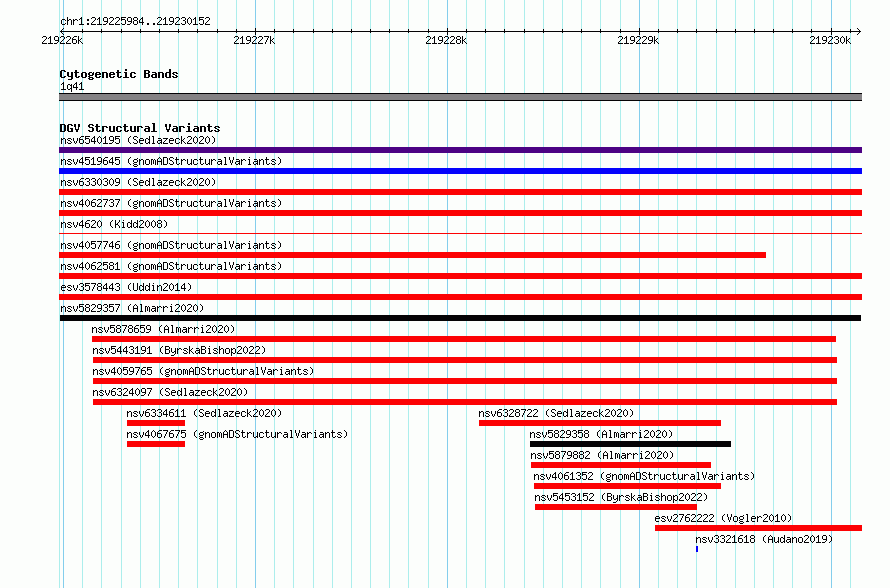Open the esv2762222 (Vogler2010) label
Viewport: 890px width, 588px height.
[x=723, y=518]
